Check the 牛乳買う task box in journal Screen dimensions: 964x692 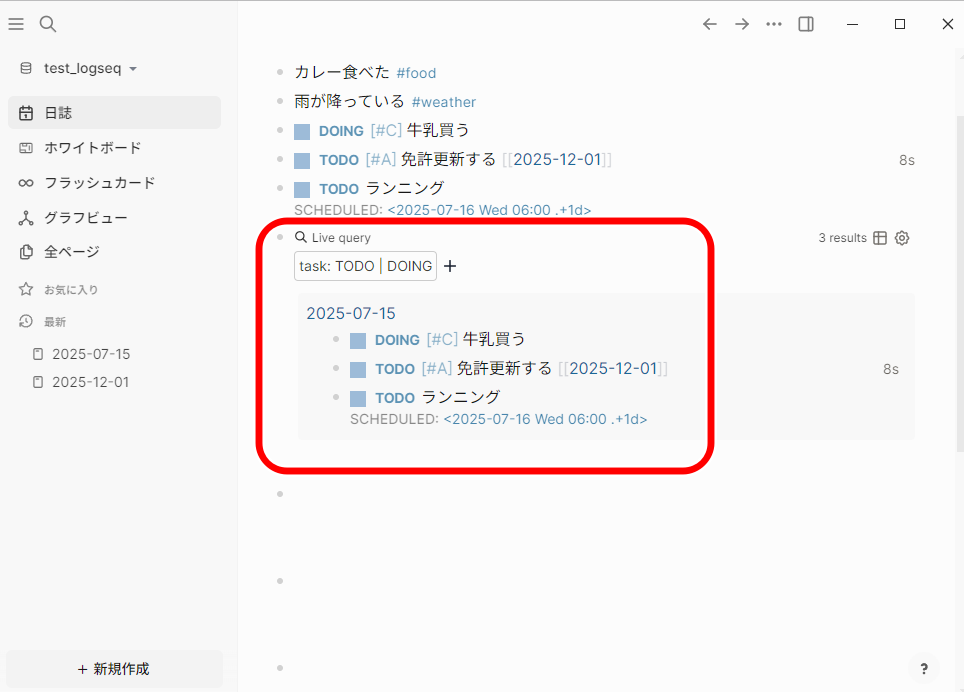point(302,132)
